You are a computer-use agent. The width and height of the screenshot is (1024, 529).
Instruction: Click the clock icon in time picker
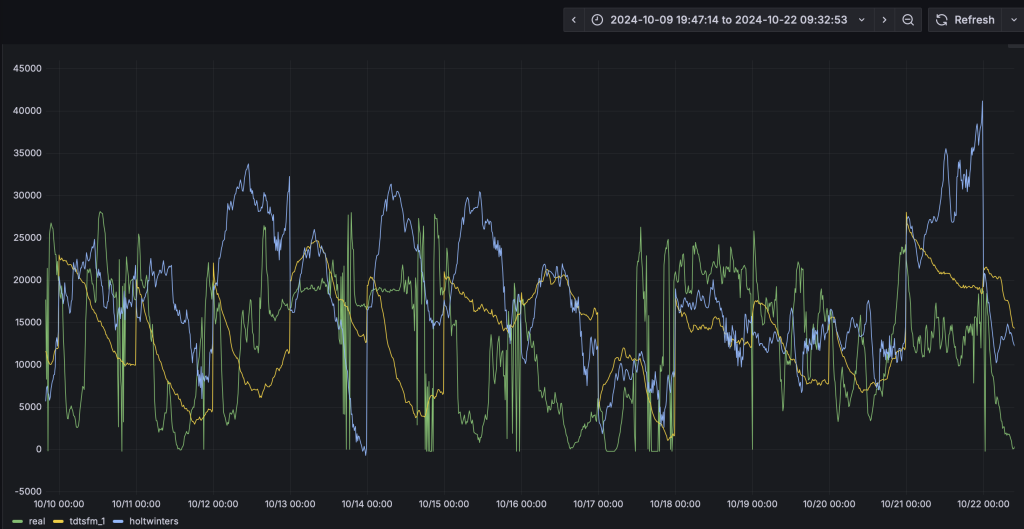(x=597, y=20)
